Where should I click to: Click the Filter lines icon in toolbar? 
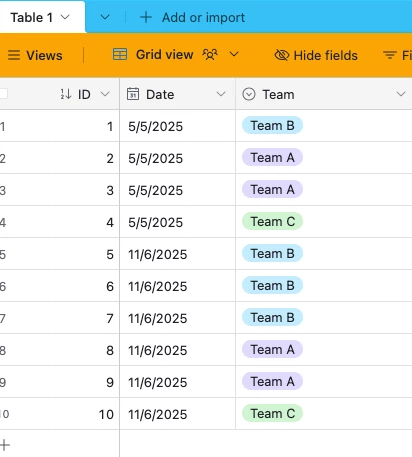[x=389, y=55]
